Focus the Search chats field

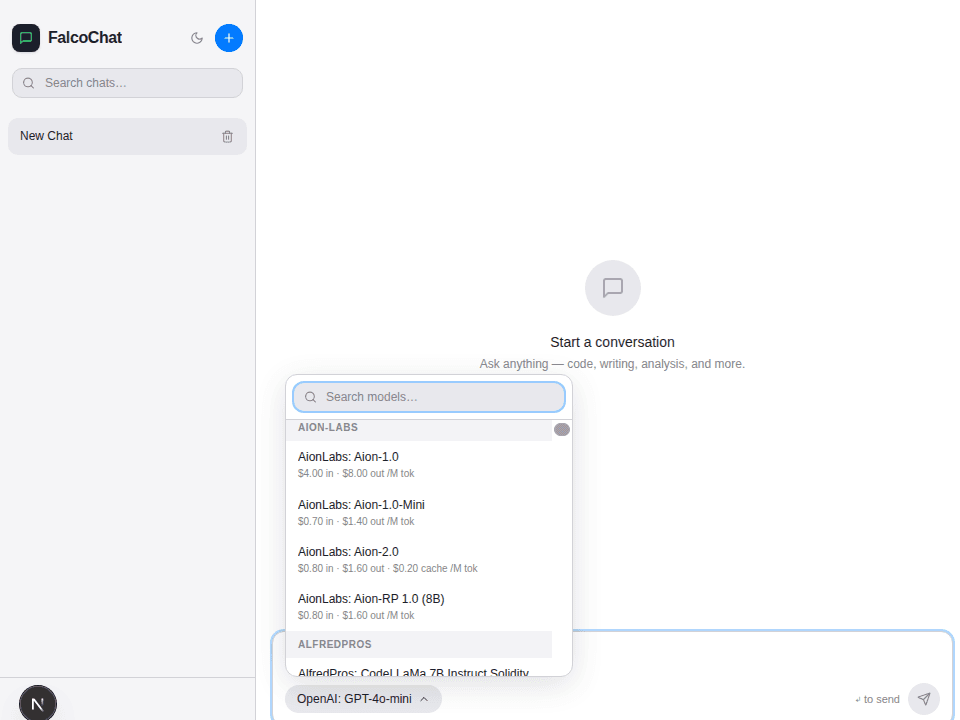point(127,83)
